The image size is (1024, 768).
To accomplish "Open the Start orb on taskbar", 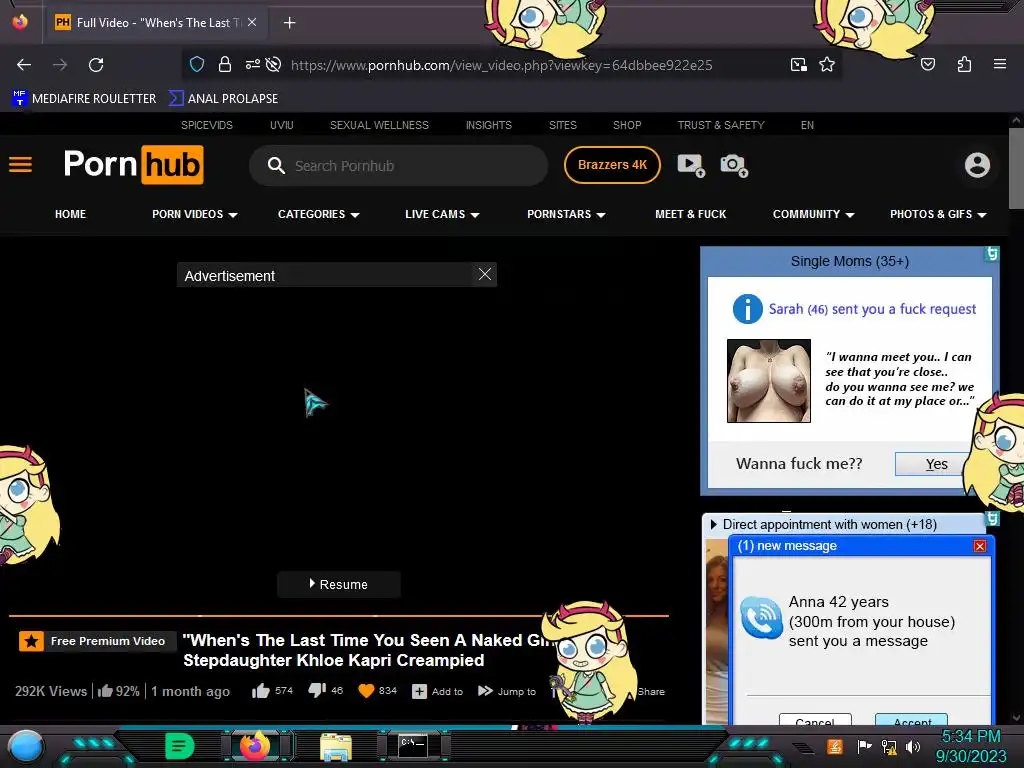I will [x=25, y=747].
